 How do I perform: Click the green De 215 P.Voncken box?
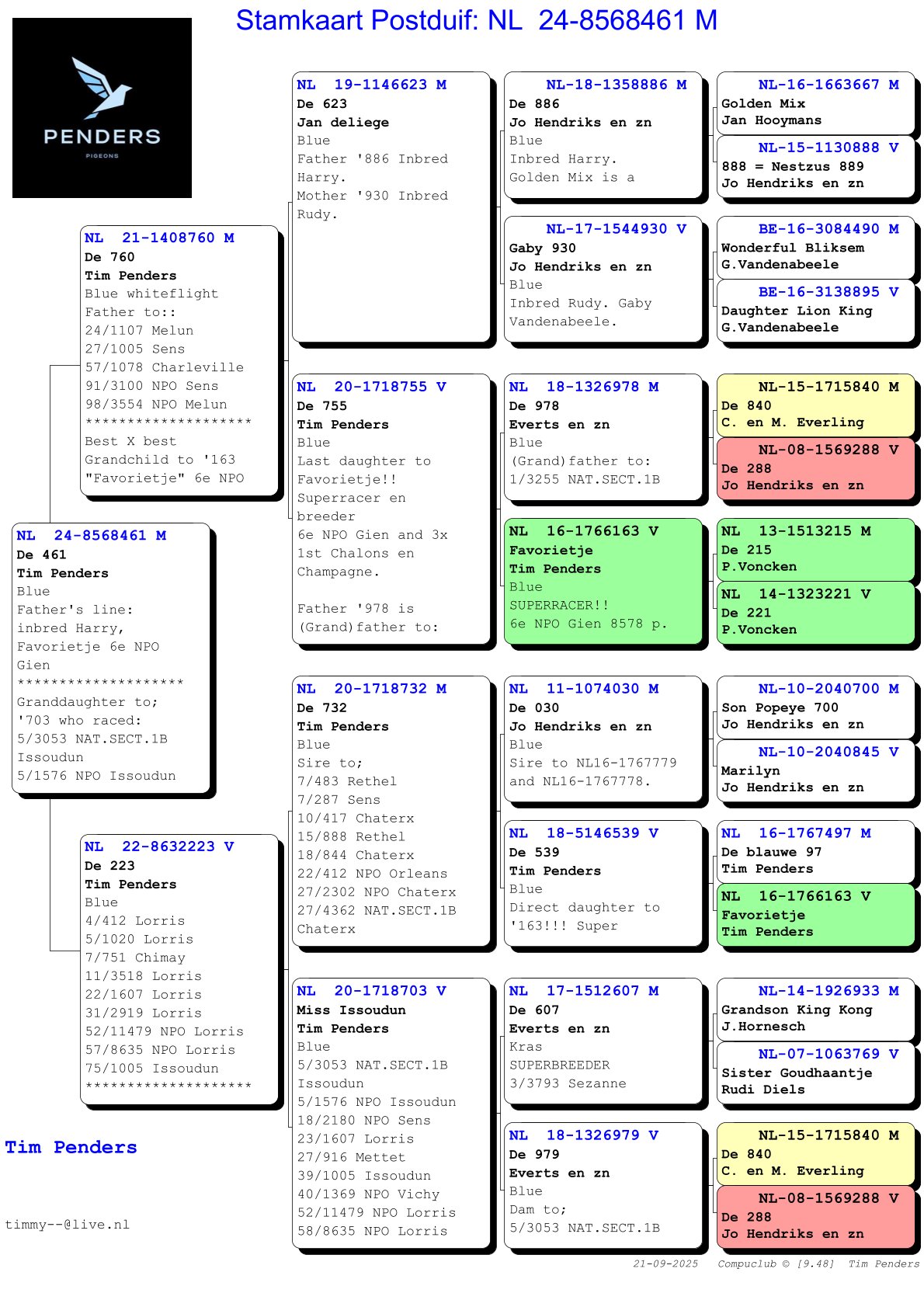(815, 549)
